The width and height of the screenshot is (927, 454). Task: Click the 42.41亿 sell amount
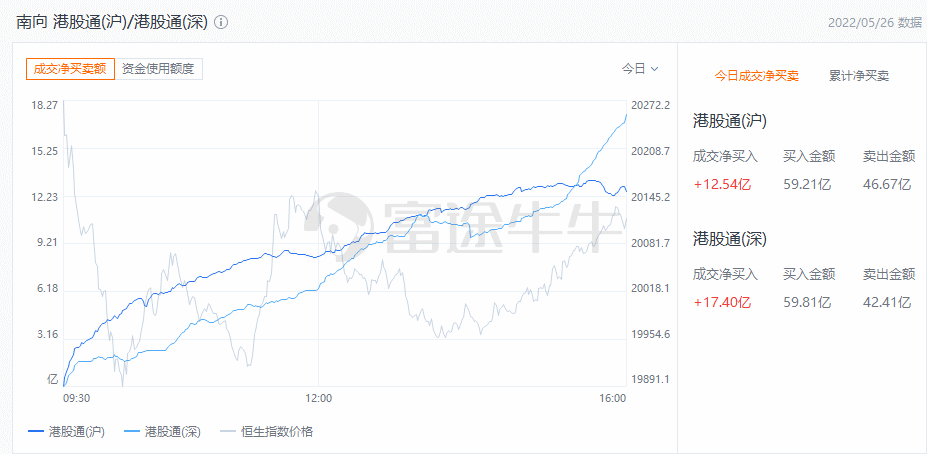(890, 302)
